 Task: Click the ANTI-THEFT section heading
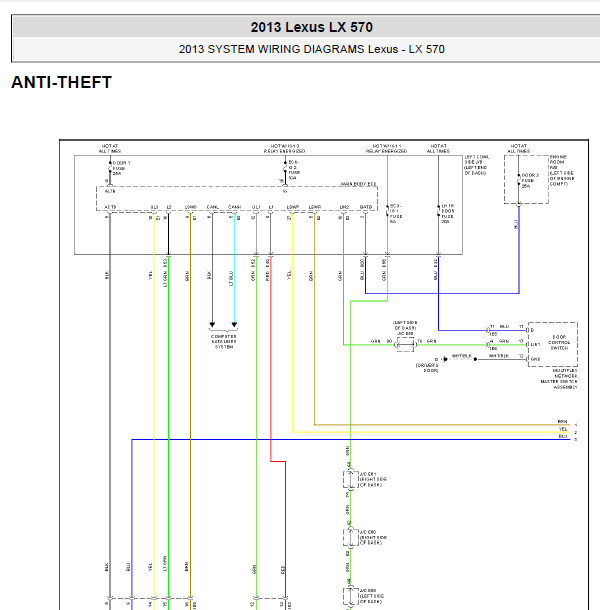(x=61, y=83)
